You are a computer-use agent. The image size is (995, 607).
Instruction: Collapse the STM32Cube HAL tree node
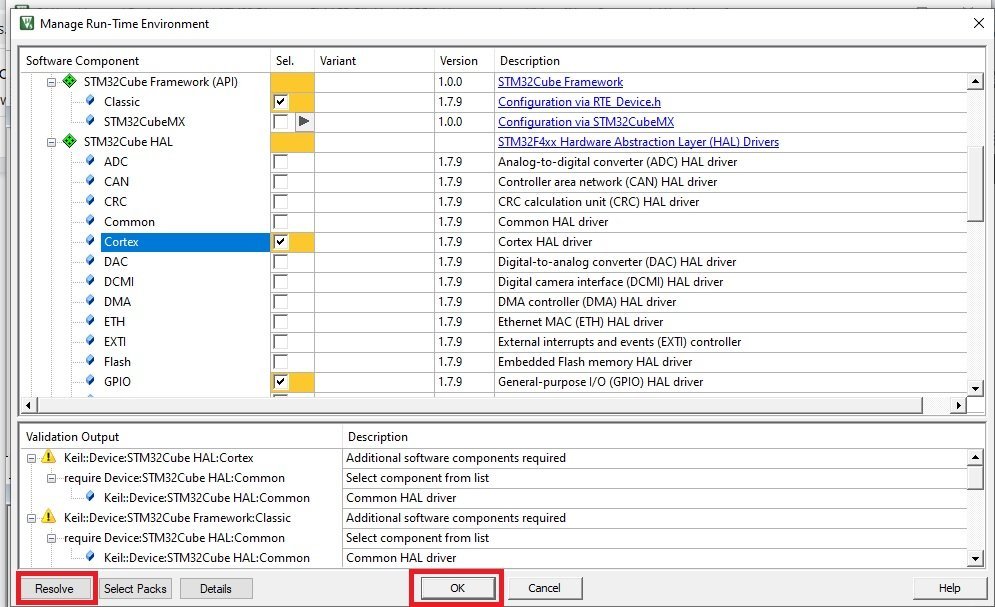coord(51,142)
